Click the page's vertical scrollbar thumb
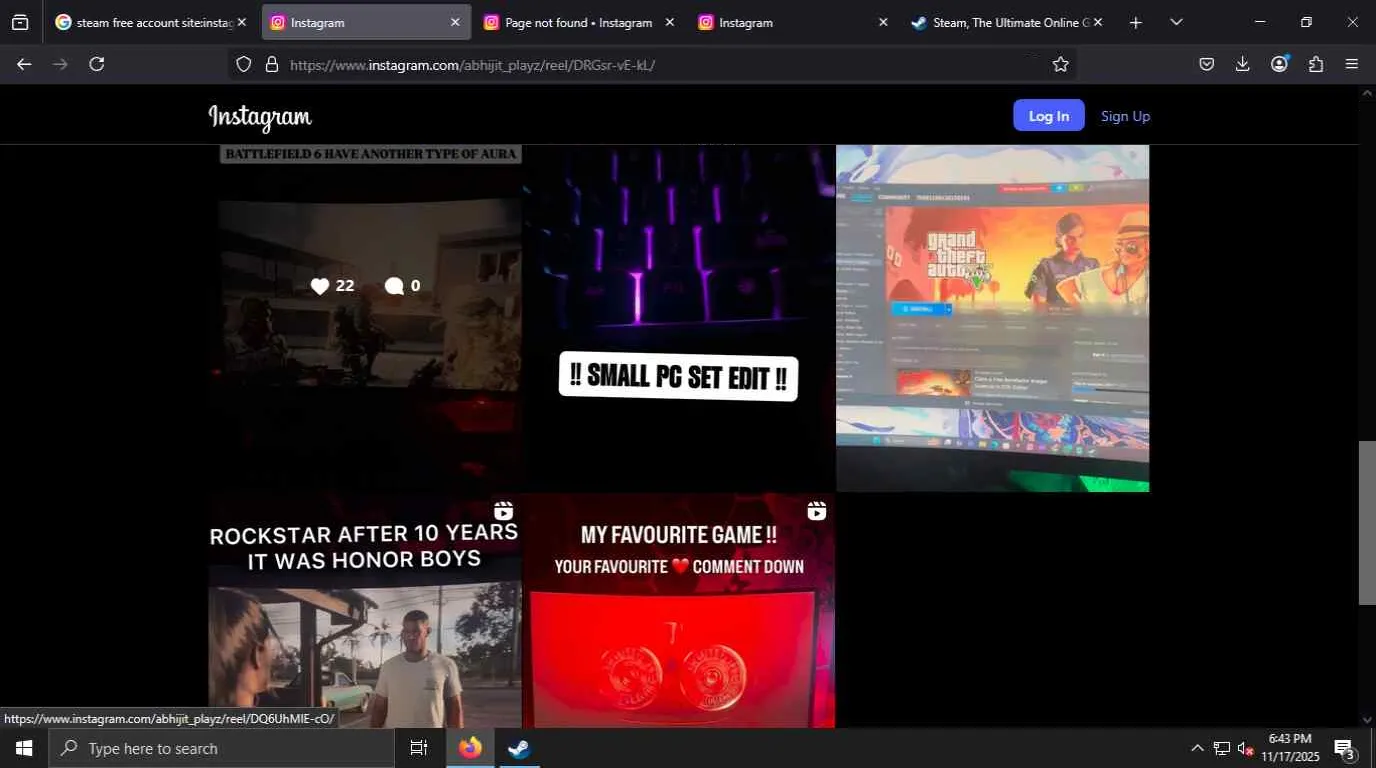Screen dimensions: 1376x768 [x=1367, y=523]
